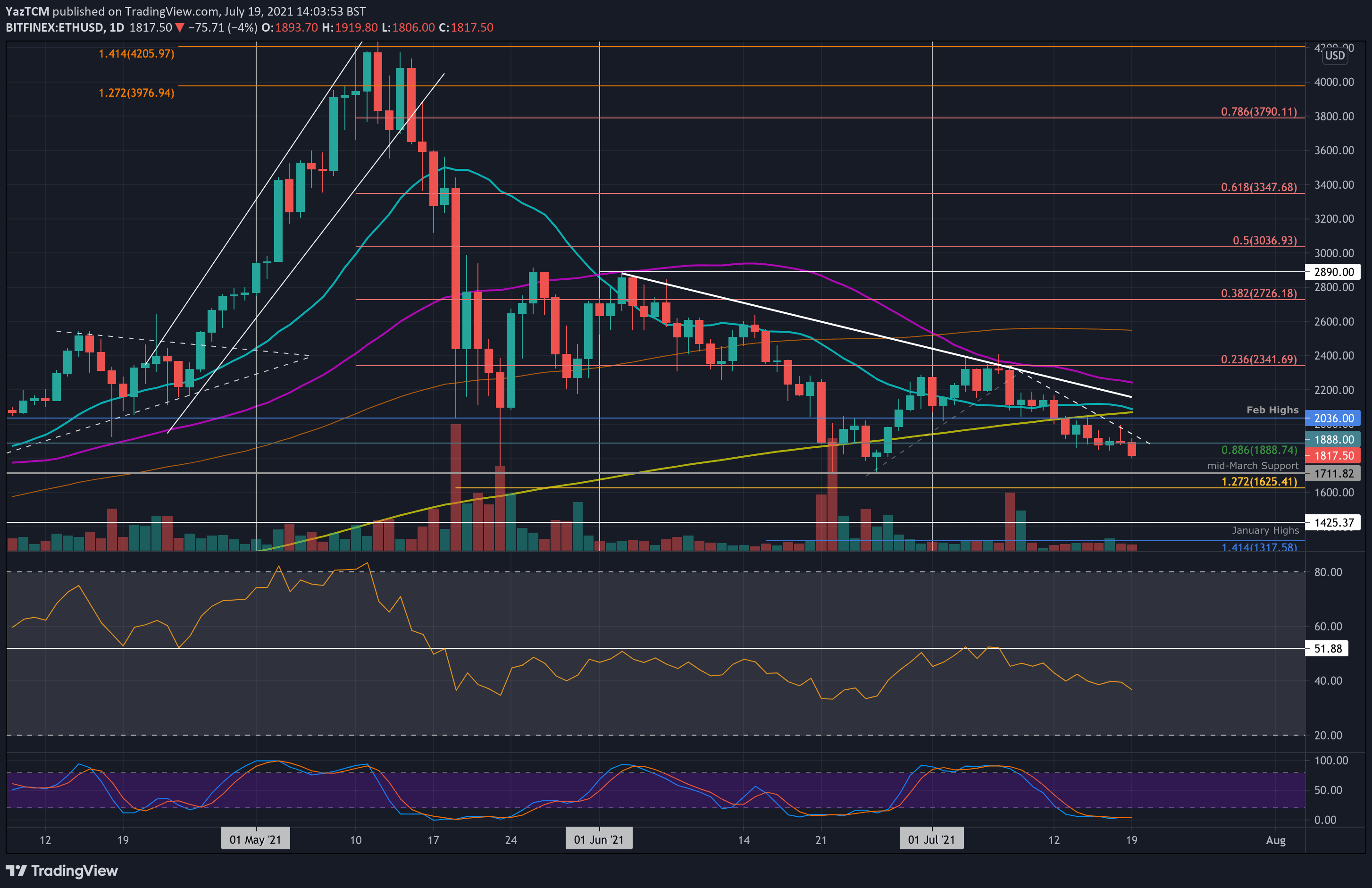Click the 1.414(1317.58) blue Fibonacci label
The width and height of the screenshot is (1372, 888).
coord(1259,547)
